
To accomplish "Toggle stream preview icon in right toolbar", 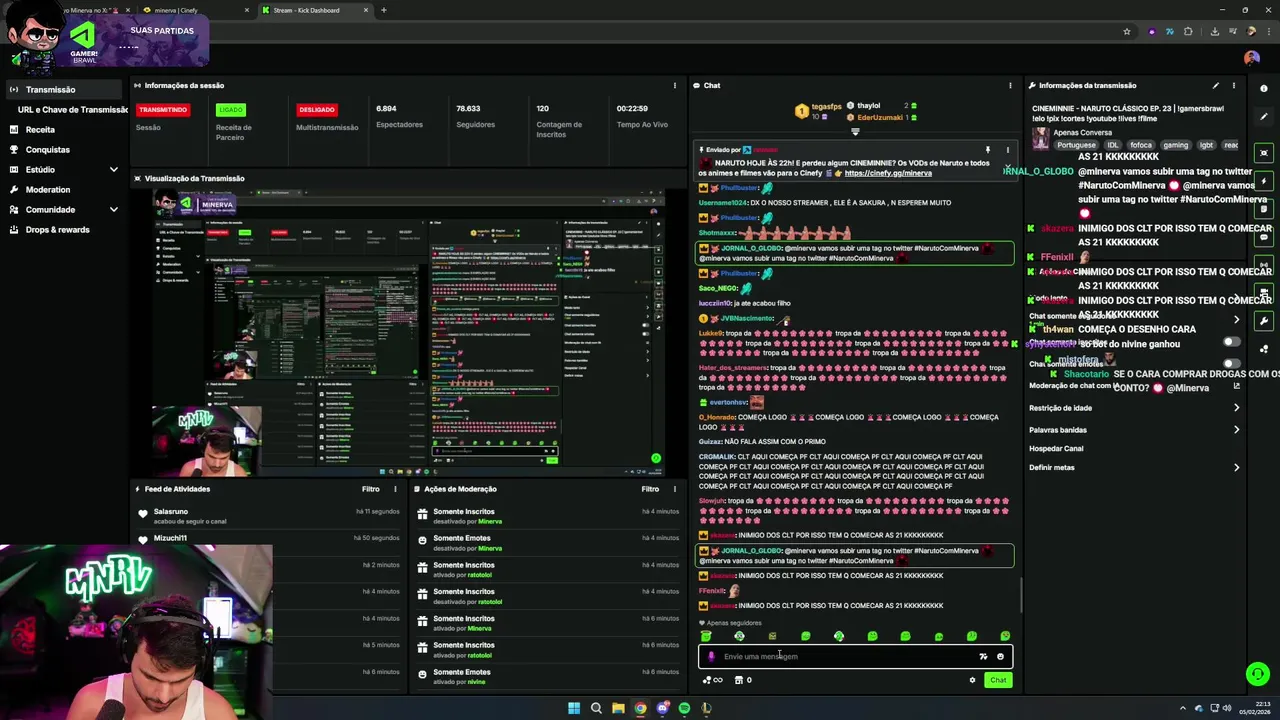I will (1264, 153).
